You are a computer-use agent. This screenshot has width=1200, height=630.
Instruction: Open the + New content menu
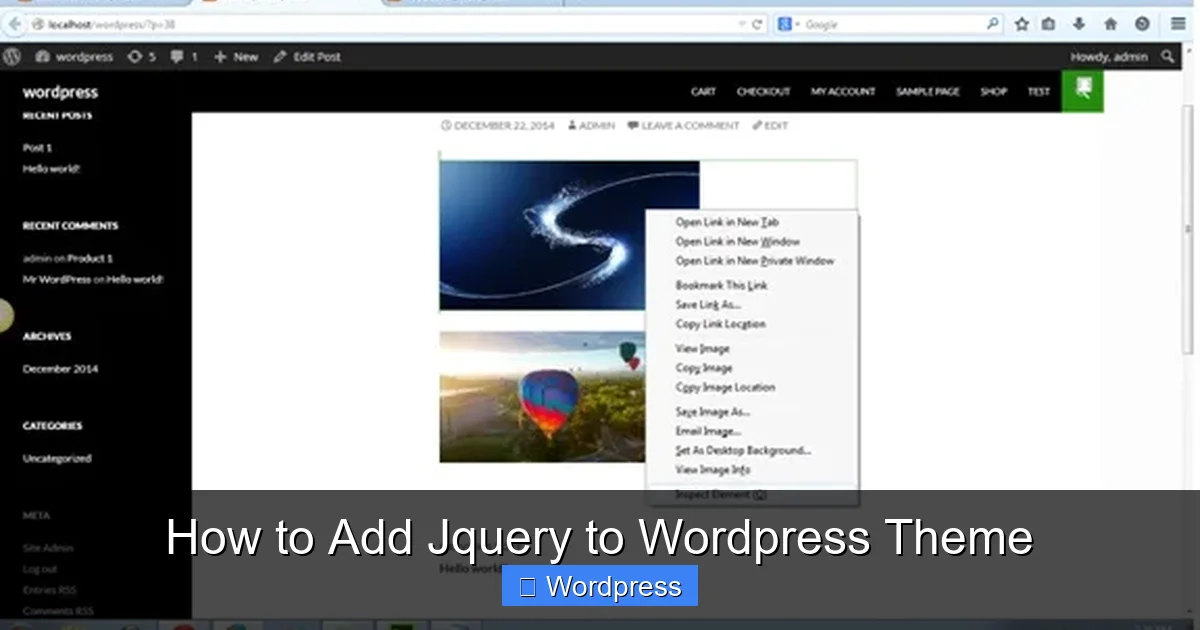[236, 57]
